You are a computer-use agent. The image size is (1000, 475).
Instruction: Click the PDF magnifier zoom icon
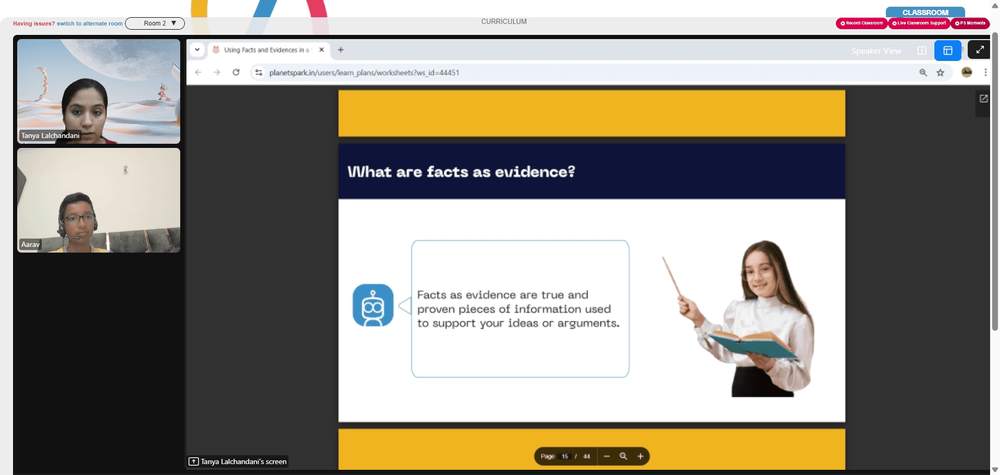click(623, 457)
